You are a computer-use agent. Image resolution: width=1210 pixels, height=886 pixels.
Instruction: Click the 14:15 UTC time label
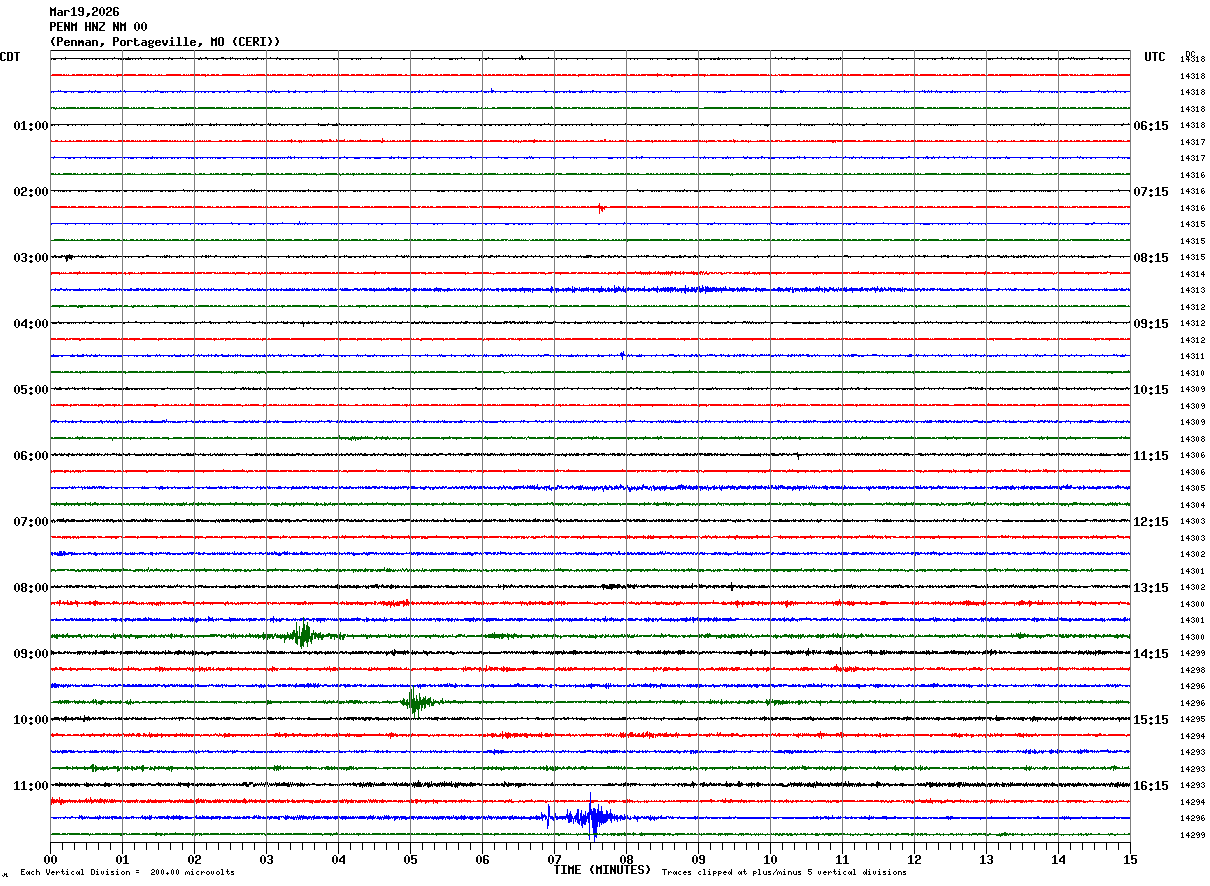tap(1151, 654)
